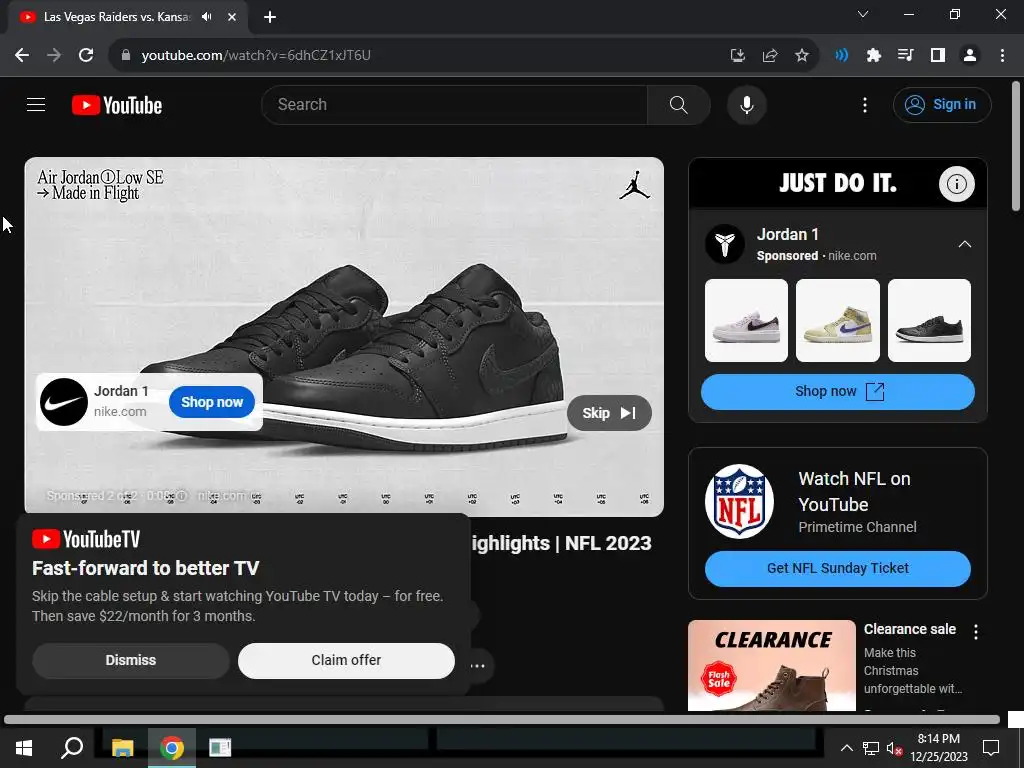Go to YouTube home via logo

point(117,105)
